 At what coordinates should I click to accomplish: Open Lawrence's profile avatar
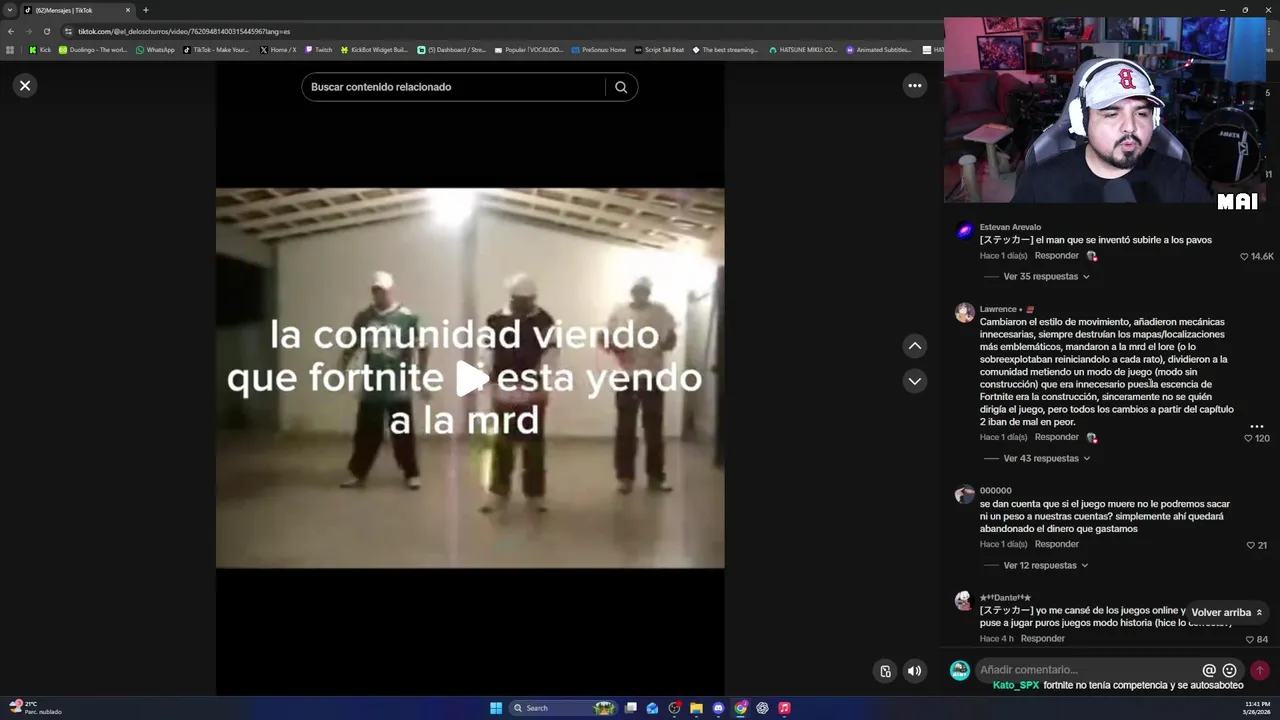(964, 313)
